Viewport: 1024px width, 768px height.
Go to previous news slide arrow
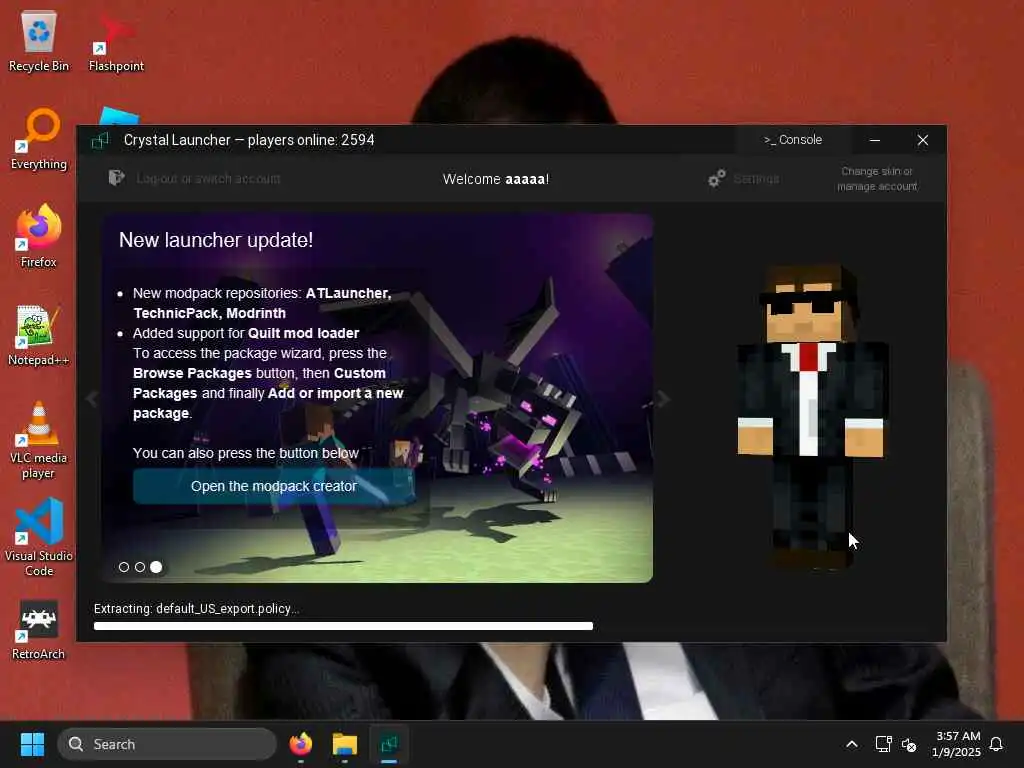pyautogui.click(x=92, y=398)
